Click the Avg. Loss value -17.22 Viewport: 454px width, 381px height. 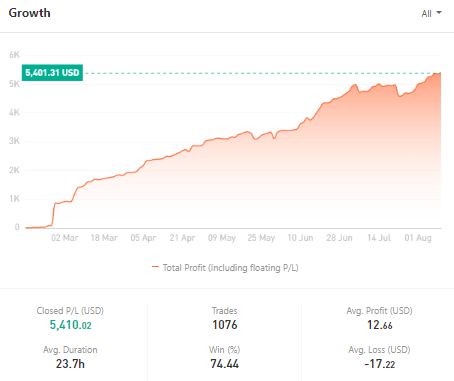click(x=380, y=364)
